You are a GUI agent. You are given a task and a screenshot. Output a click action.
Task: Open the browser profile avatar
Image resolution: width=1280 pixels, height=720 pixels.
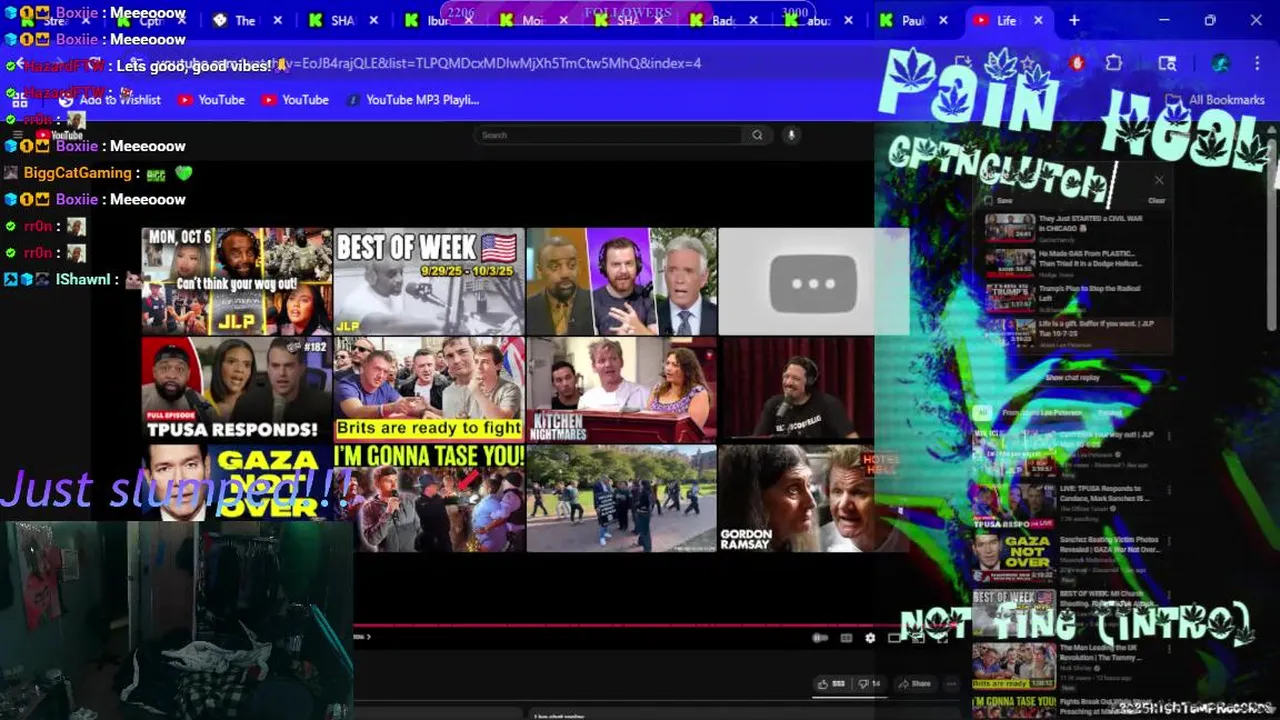(x=1220, y=63)
